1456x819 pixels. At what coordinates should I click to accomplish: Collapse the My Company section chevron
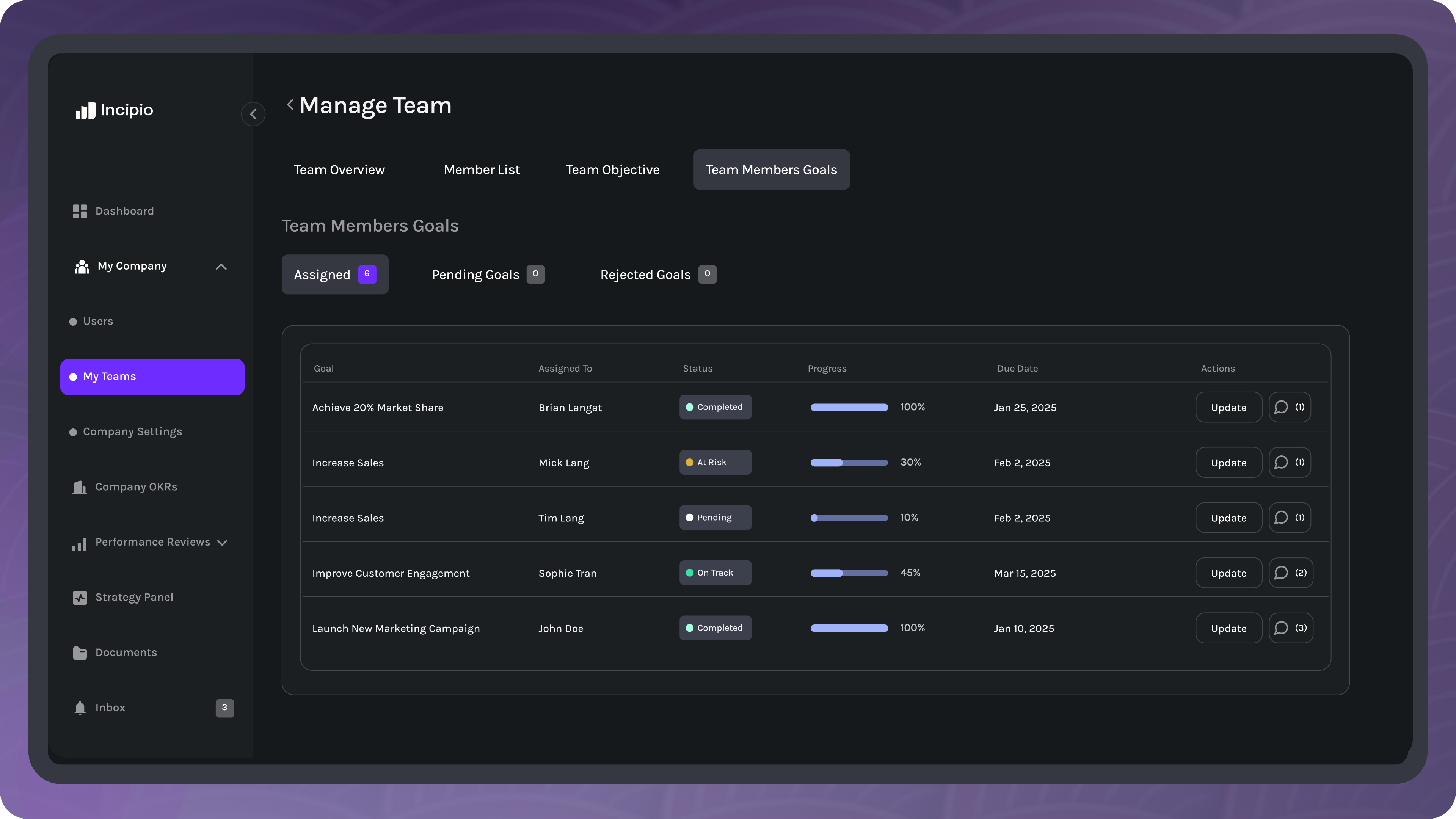click(221, 266)
